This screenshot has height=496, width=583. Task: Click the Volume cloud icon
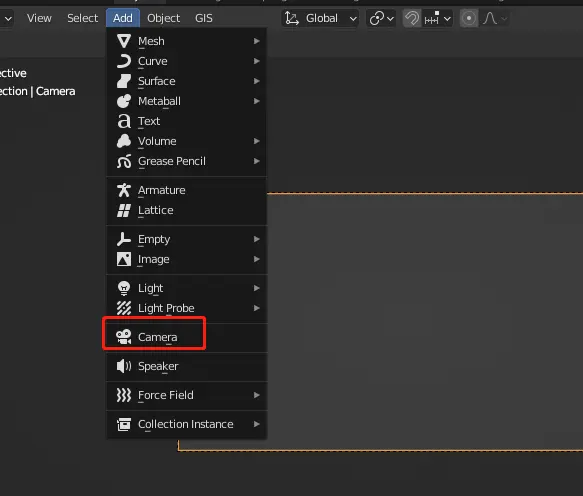pos(124,141)
